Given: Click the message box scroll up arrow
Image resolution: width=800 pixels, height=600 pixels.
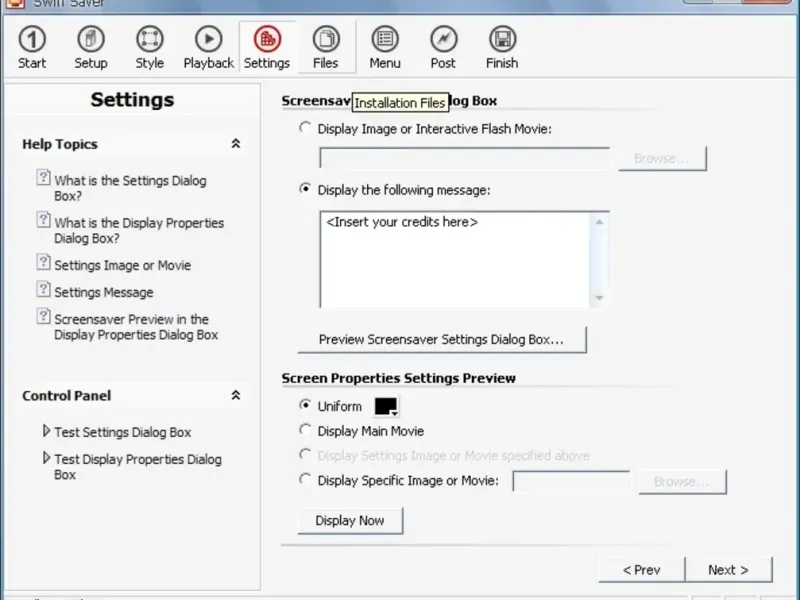Looking at the screenshot, I should pos(599,222).
